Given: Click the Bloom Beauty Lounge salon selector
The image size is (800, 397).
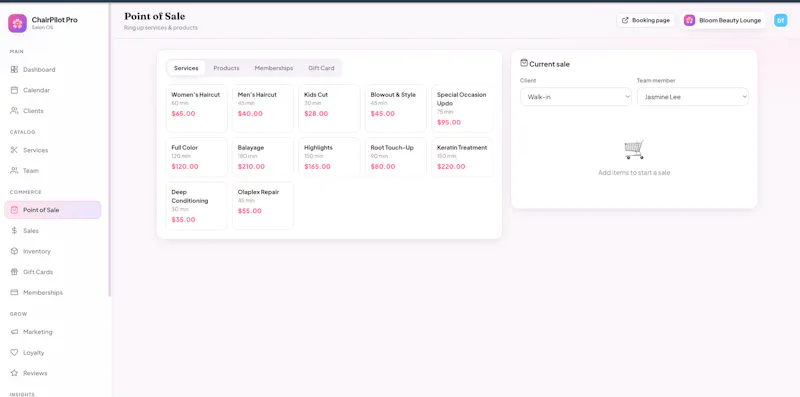Looking at the screenshot, I should [723, 20].
